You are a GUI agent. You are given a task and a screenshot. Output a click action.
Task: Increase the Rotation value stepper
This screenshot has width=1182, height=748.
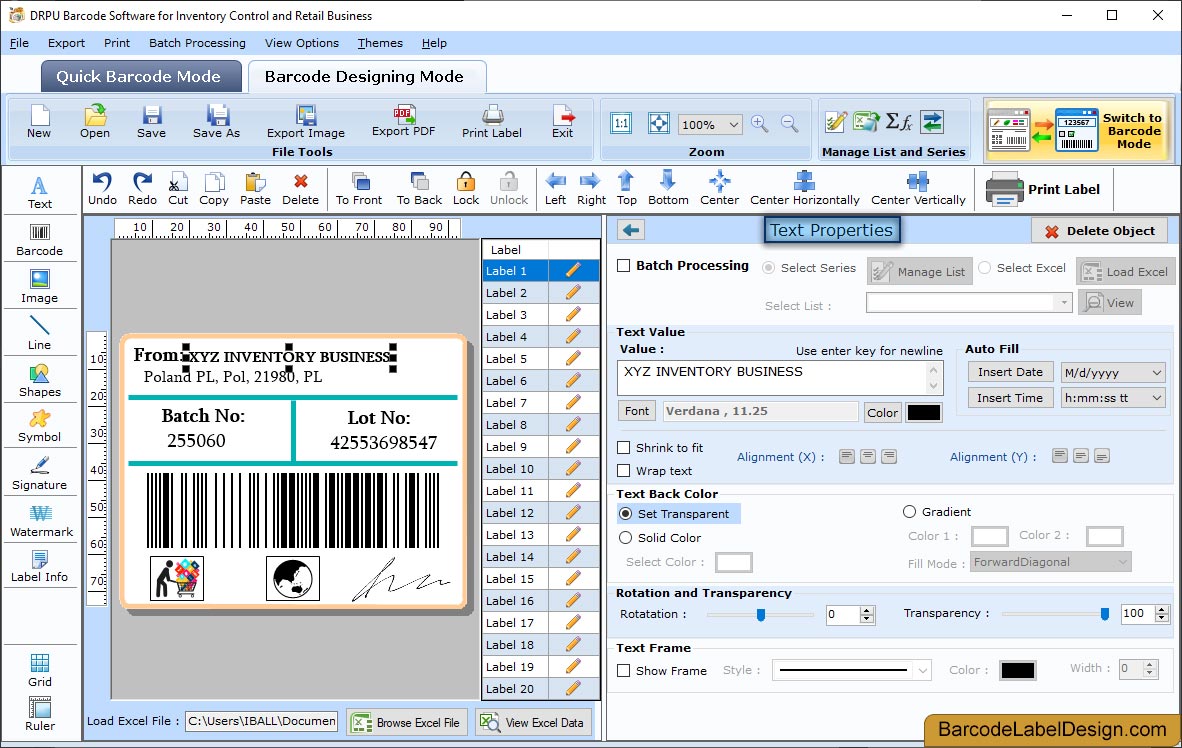coord(867,610)
